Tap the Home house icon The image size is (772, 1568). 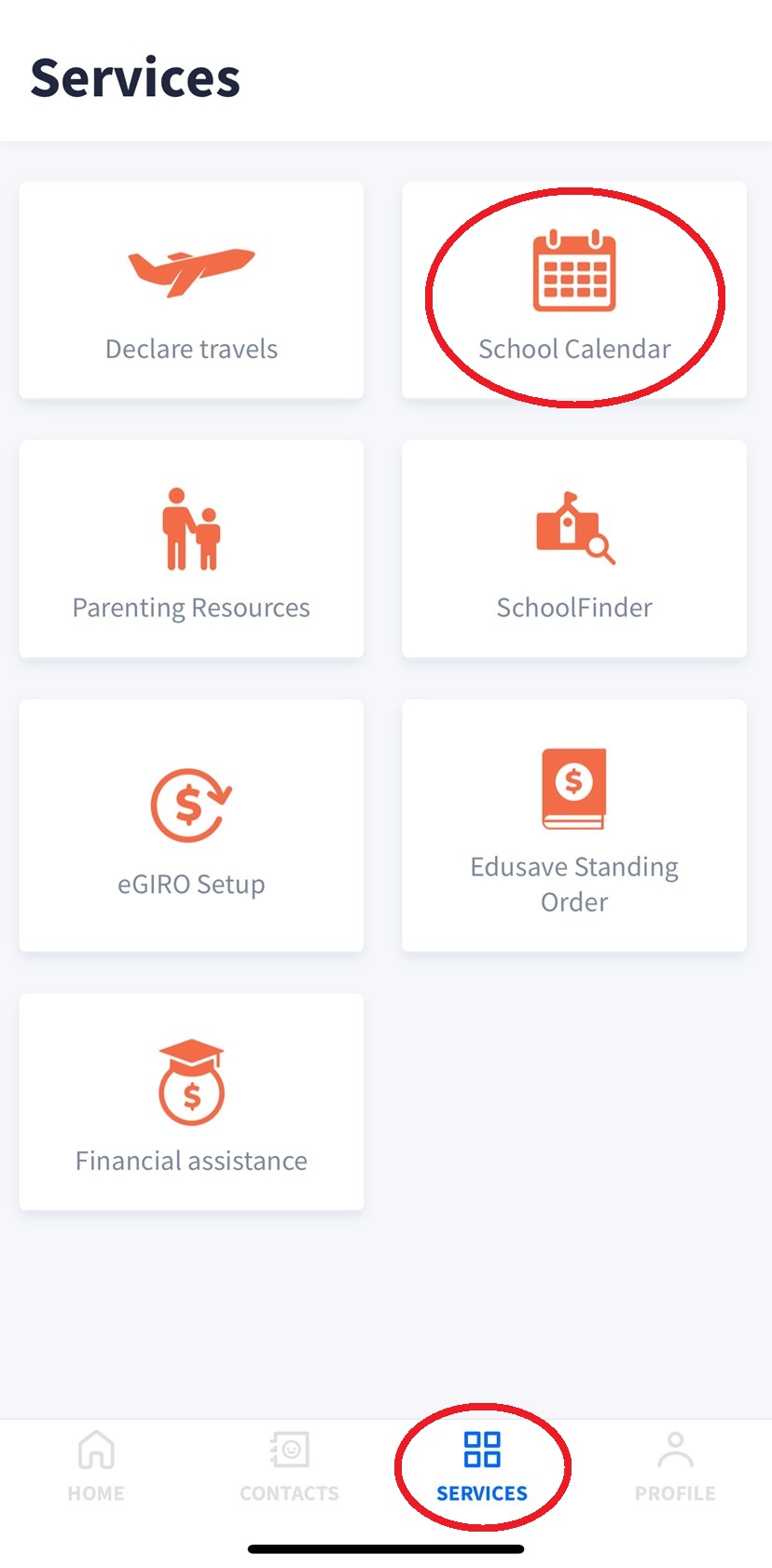coord(96,1451)
